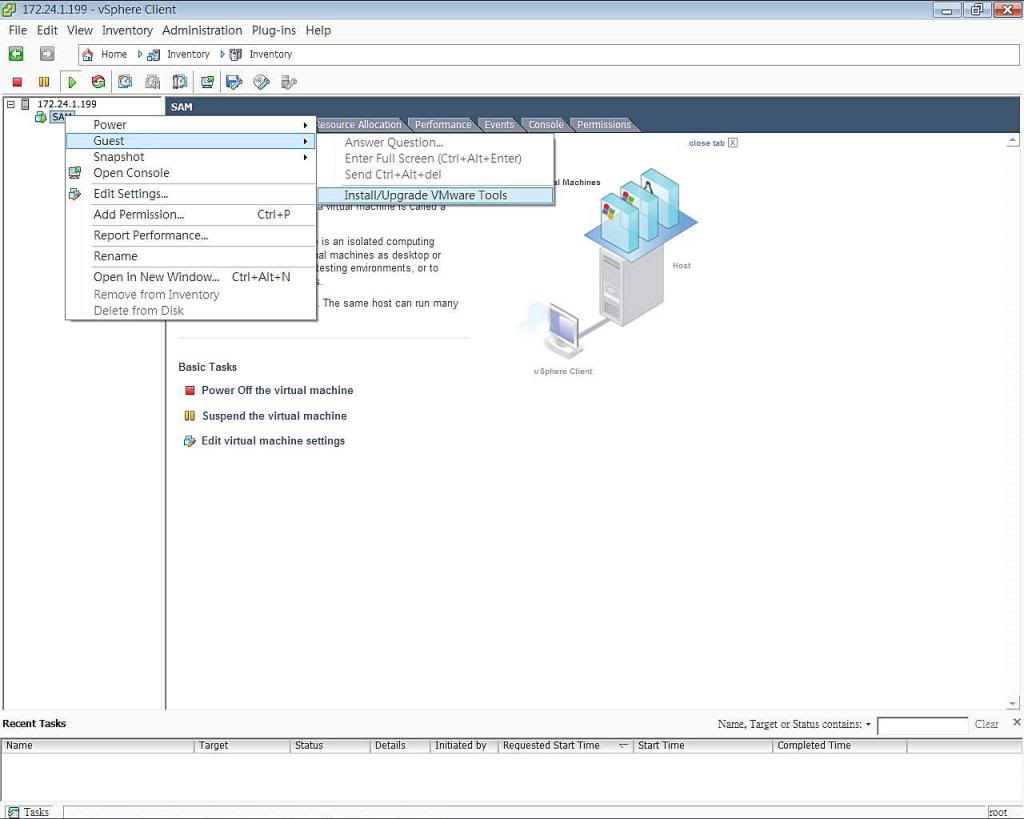
Task: Click the icon beside Edit virtual machine settings
Action: click(x=190, y=442)
